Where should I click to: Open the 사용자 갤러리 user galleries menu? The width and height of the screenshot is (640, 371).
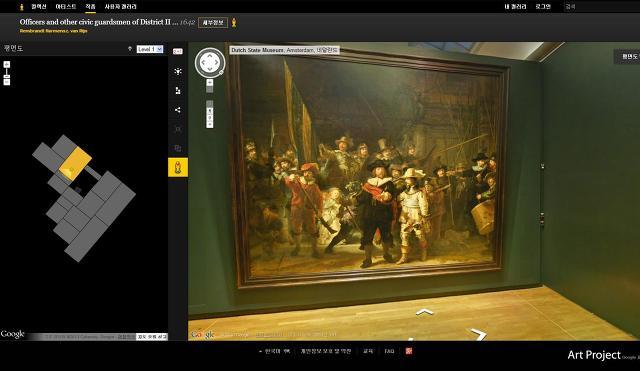120,7
